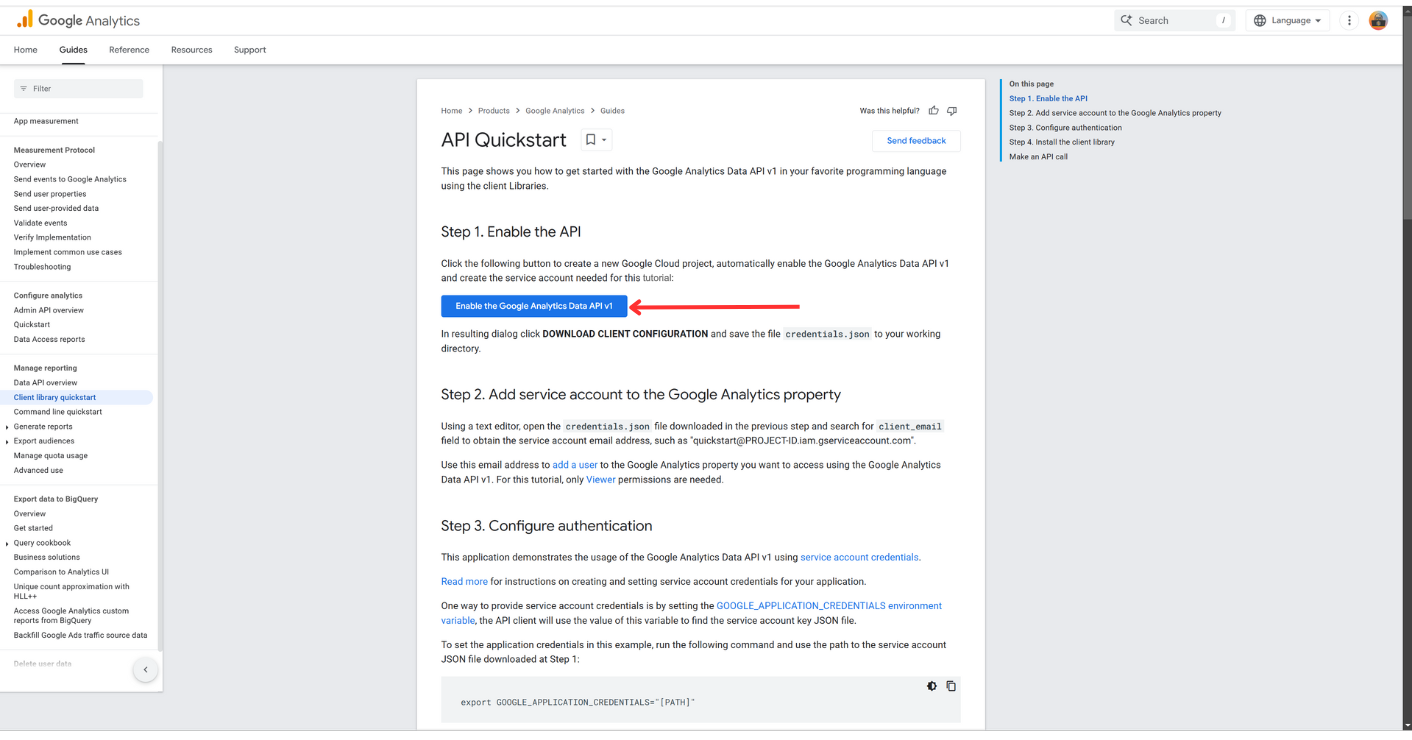Open Troubleshooting in sidebar
The width and height of the screenshot is (1412, 740).
click(42, 267)
